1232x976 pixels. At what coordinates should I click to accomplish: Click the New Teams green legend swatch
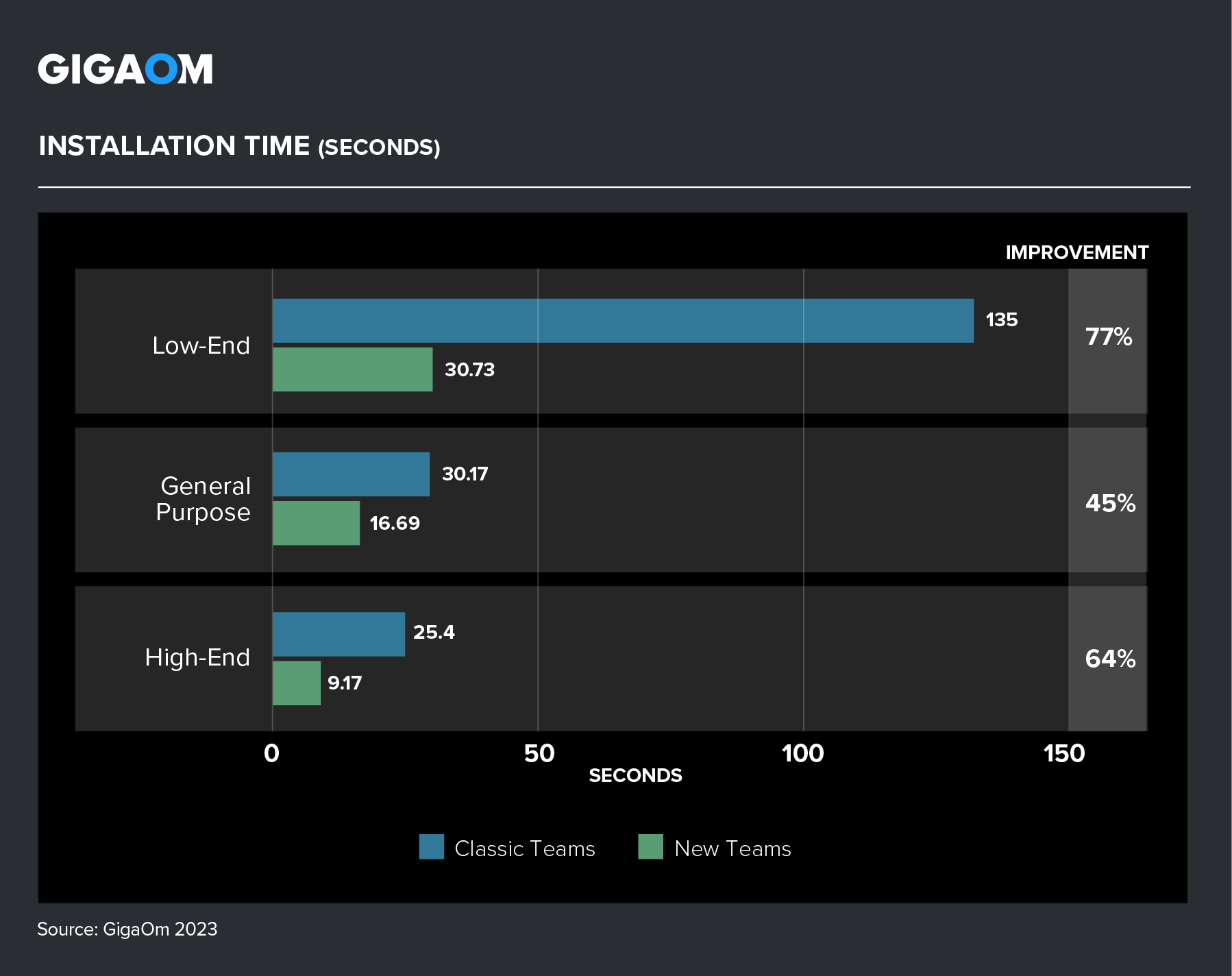pos(650,847)
